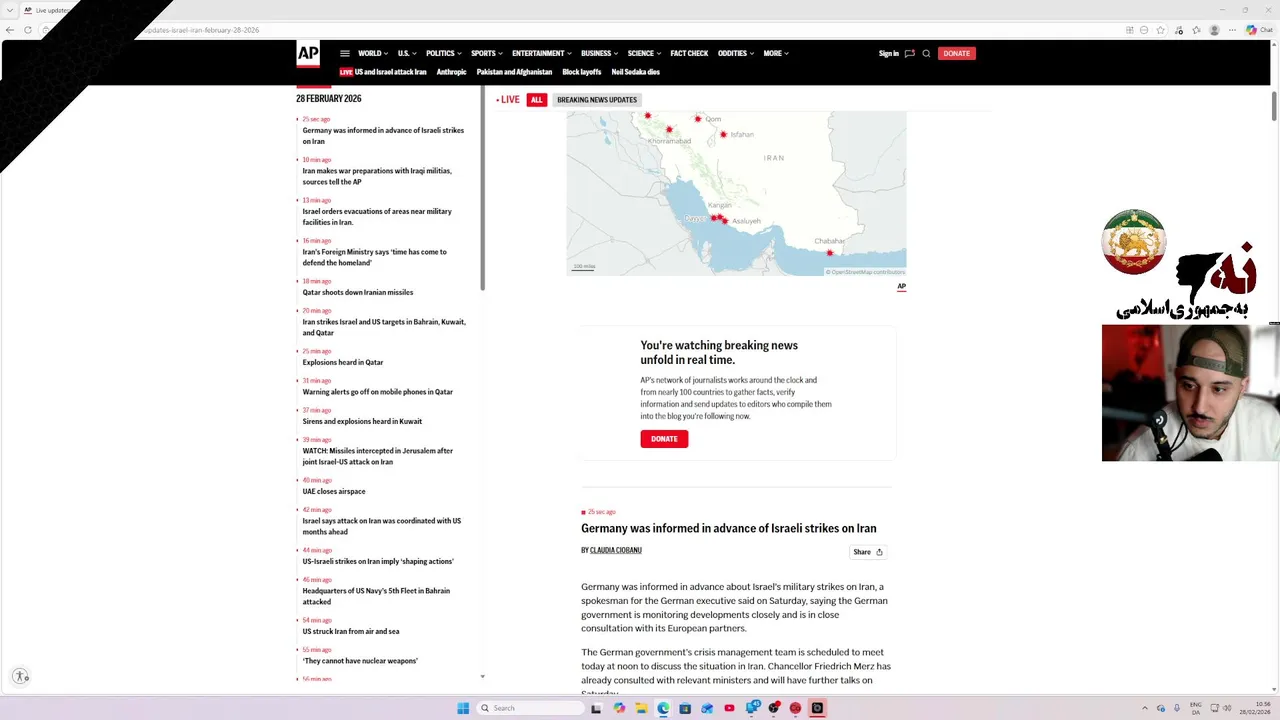The width and height of the screenshot is (1280, 720).
Task: Open the hamburger menu beside the AP logo
Action: [345, 54]
